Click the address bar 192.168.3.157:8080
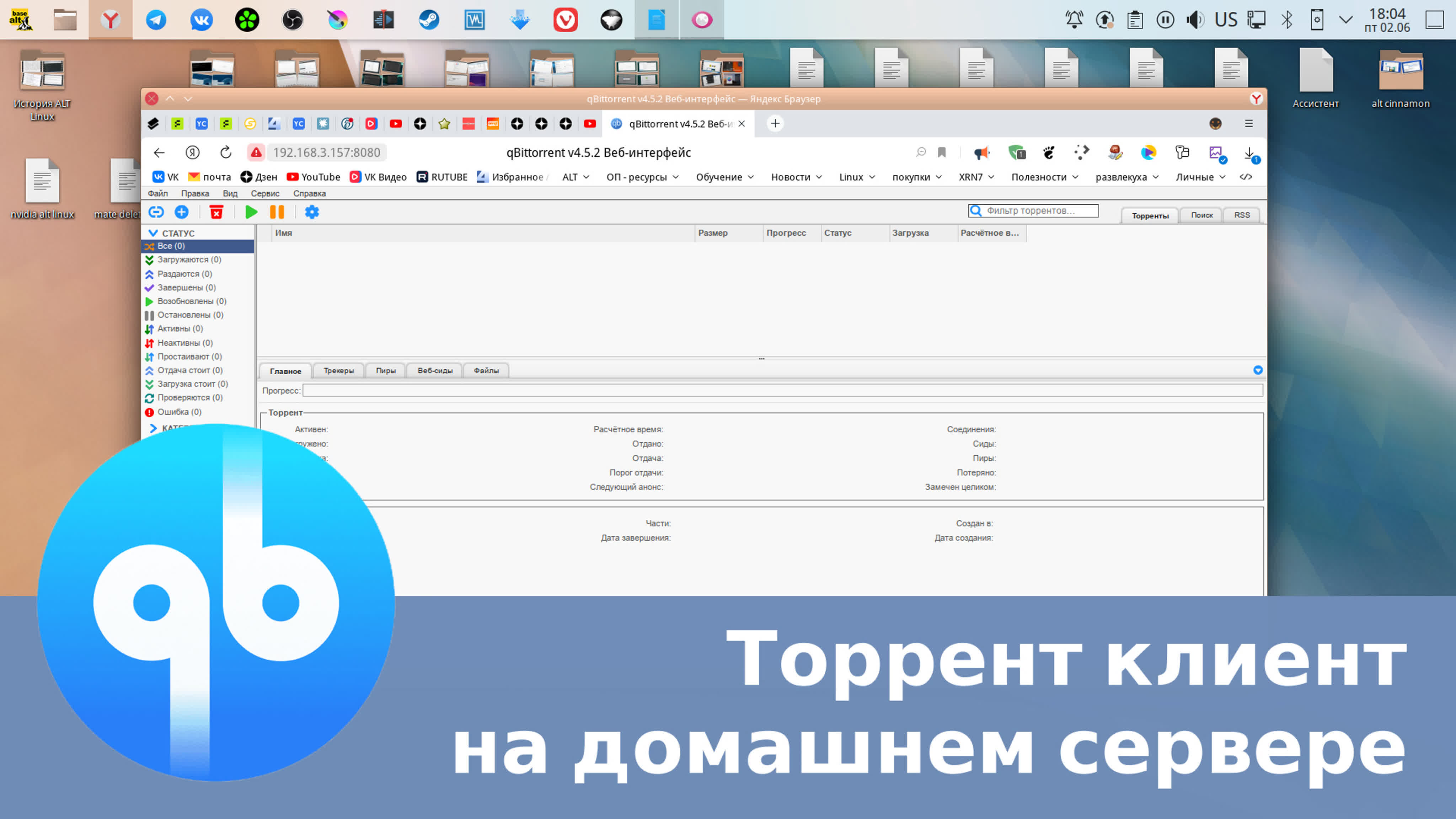Image resolution: width=1456 pixels, height=819 pixels. pos(327,152)
